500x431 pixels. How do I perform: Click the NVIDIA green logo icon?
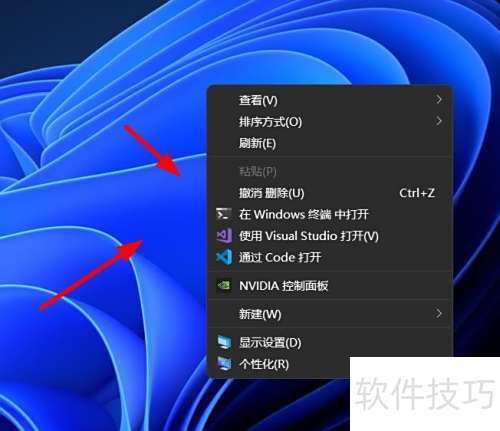pos(224,285)
